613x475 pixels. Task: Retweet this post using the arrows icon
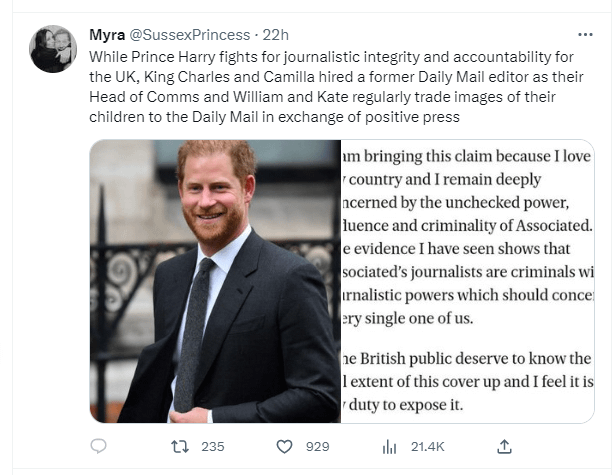[x=178, y=446]
